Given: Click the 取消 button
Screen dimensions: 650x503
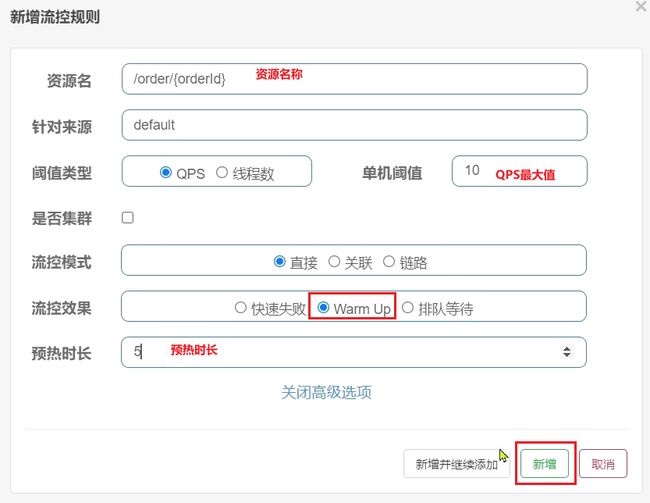Looking at the screenshot, I should 603,464.
